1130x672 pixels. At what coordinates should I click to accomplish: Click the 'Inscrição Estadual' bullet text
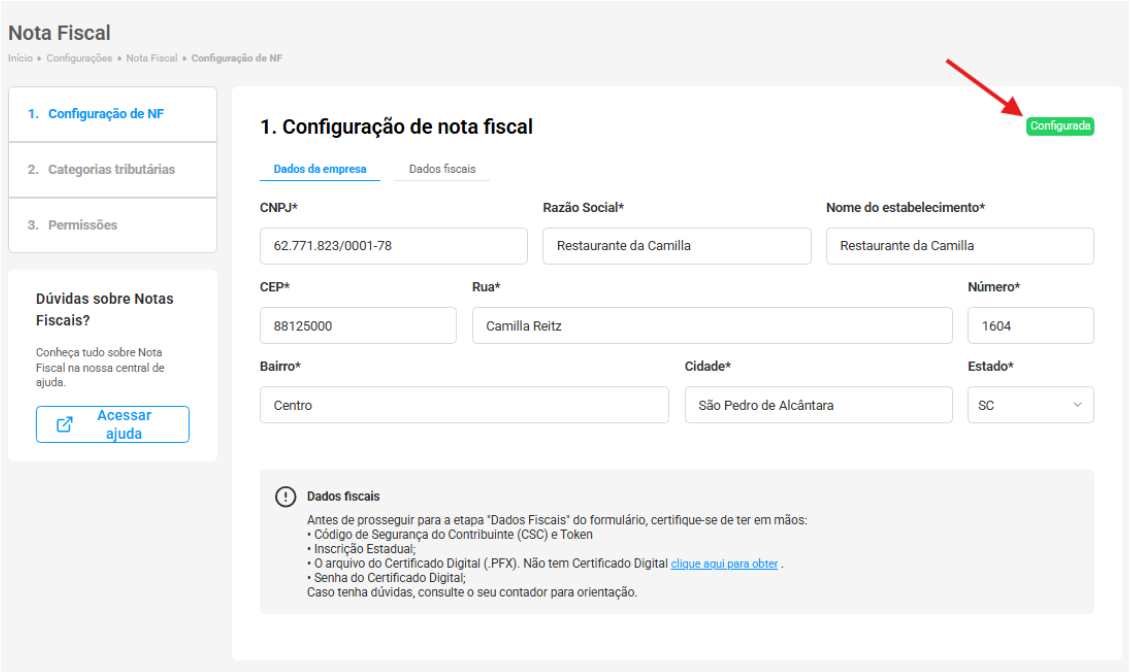(364, 549)
